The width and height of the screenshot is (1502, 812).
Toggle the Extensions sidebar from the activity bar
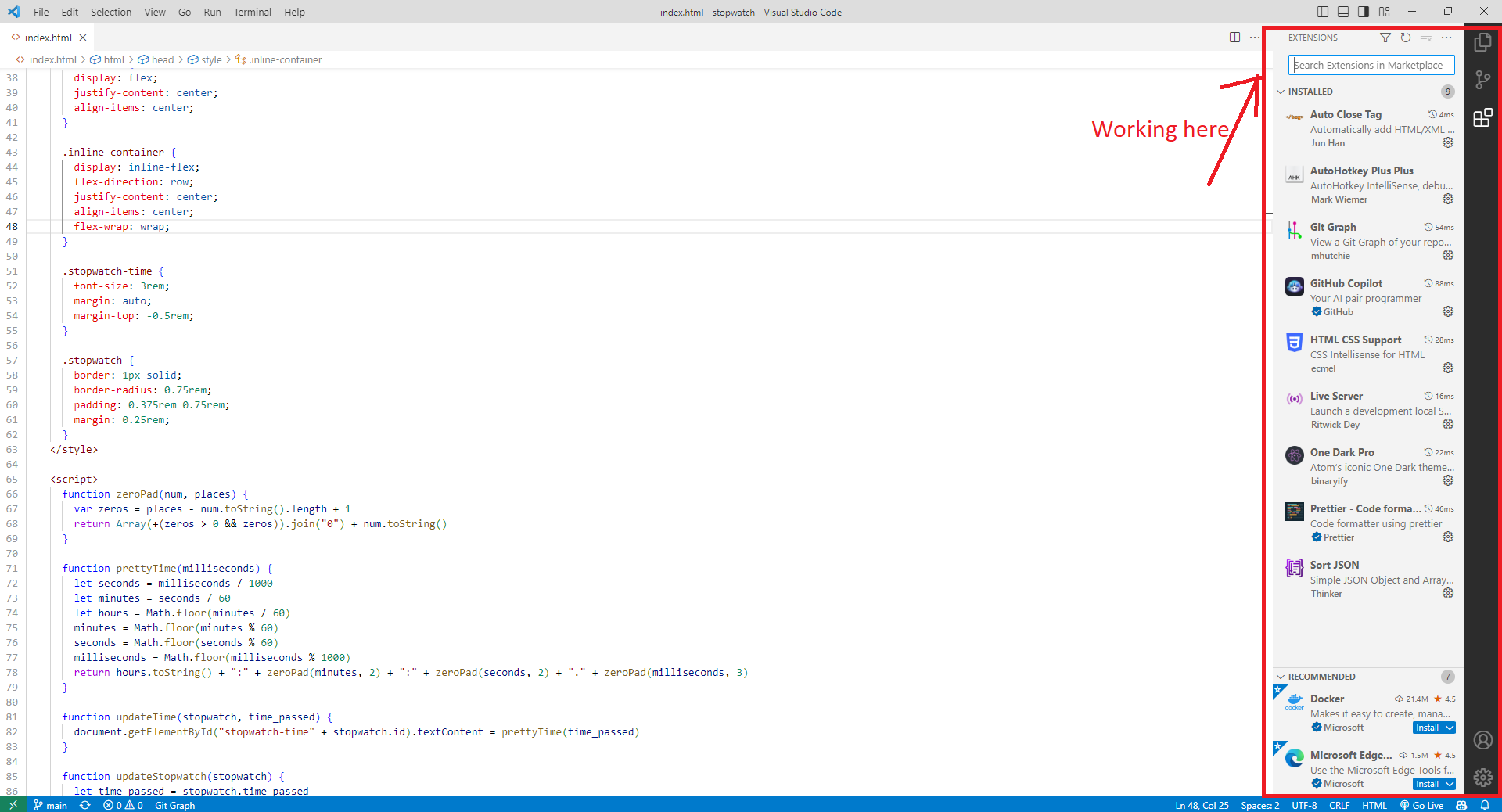[x=1482, y=118]
